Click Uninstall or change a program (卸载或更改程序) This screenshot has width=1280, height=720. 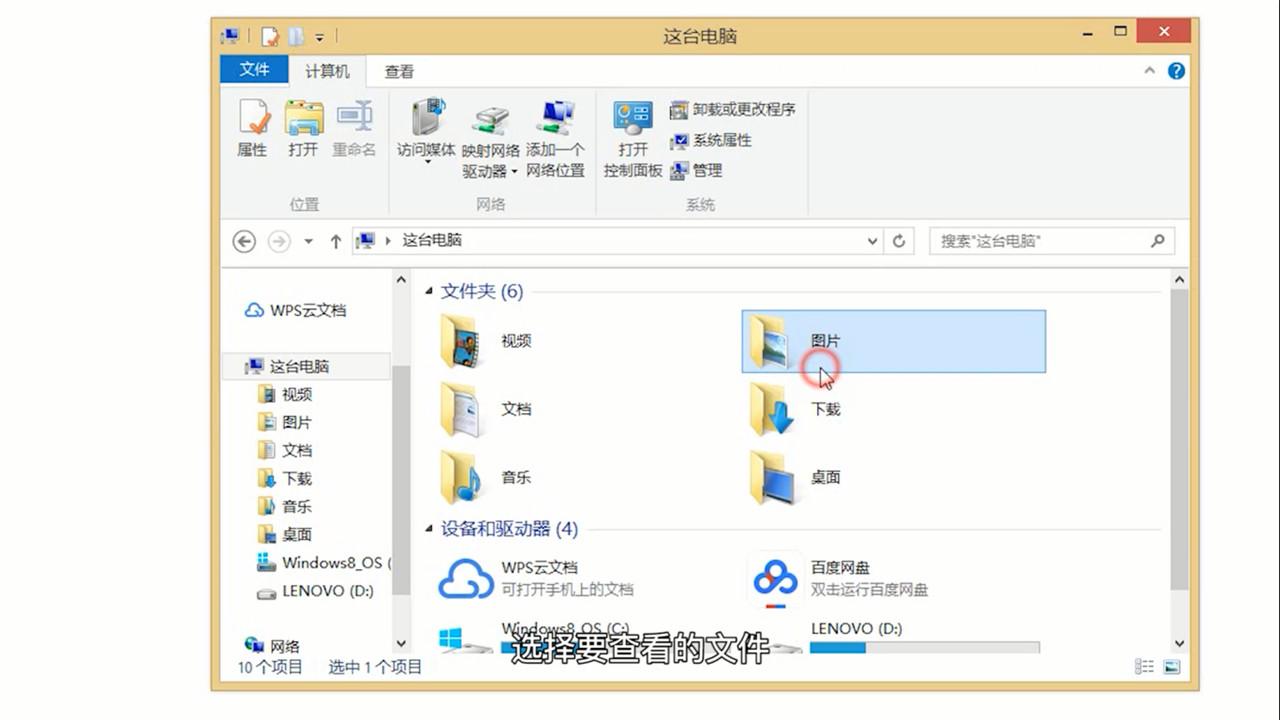[x=733, y=109]
